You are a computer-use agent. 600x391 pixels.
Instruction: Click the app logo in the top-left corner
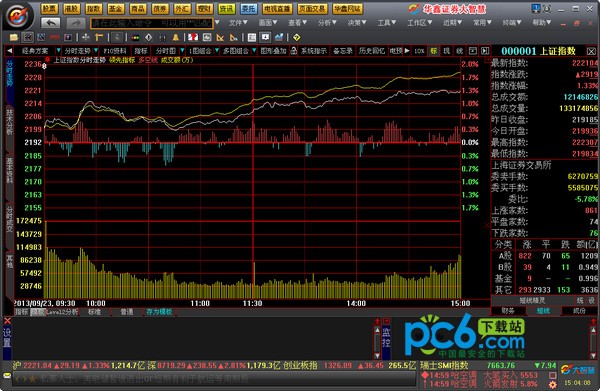[x=18, y=16]
